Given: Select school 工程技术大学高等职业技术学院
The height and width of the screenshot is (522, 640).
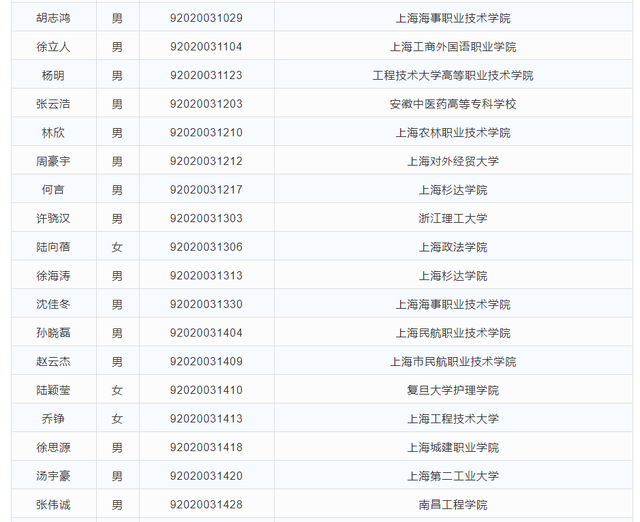Looking at the screenshot, I should 453,76.
